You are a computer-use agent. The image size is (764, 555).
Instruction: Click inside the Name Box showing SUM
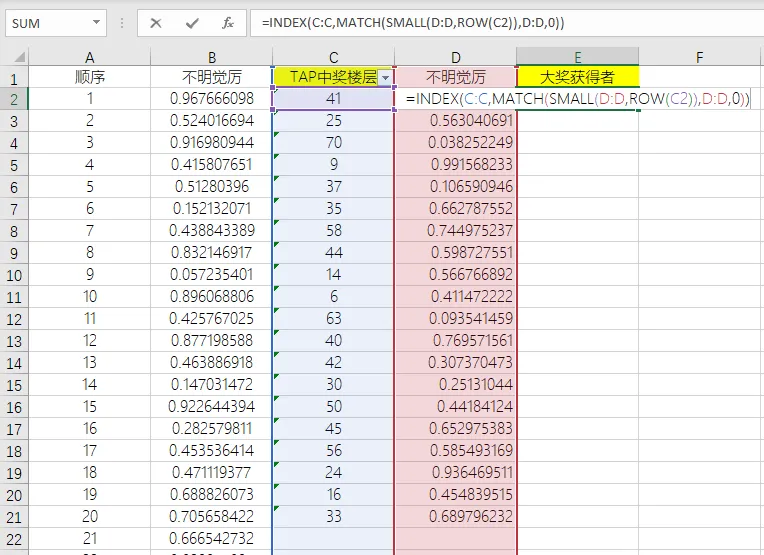(x=49, y=23)
